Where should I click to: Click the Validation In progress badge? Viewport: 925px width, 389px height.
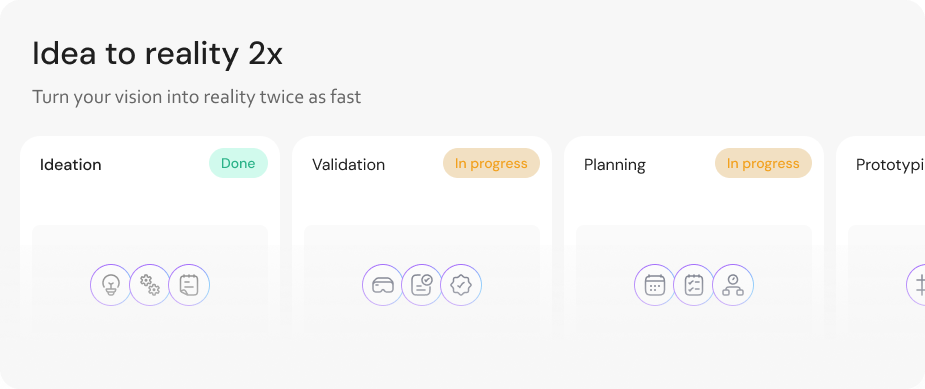pyautogui.click(x=491, y=164)
